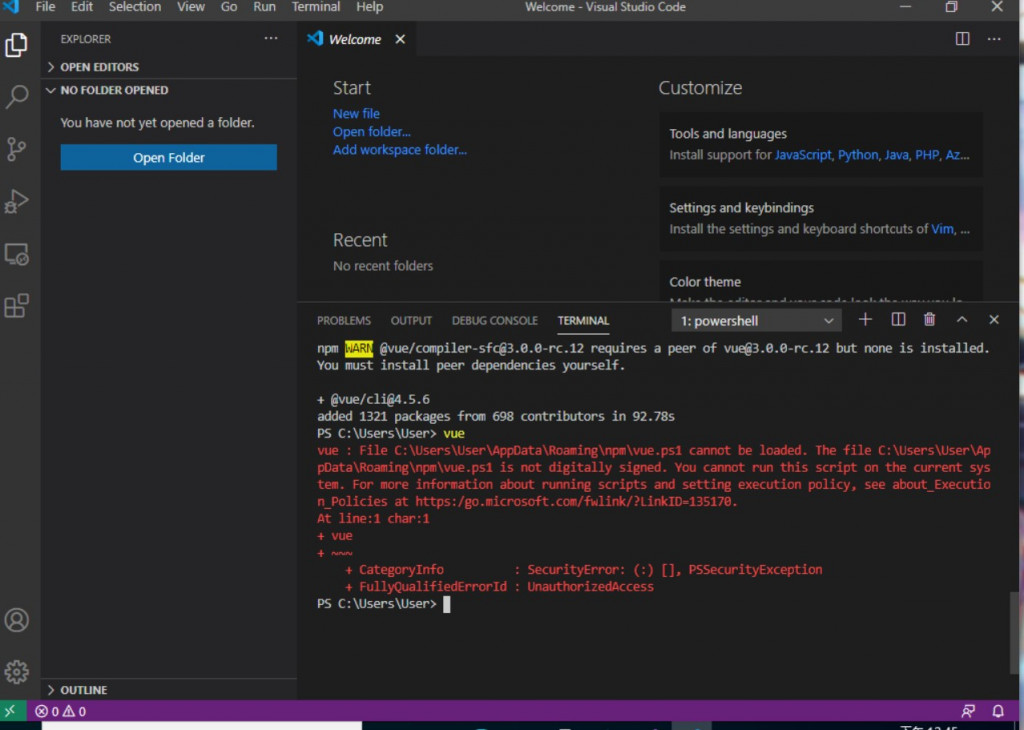Viewport: 1024px width, 730px height.
Task: Click the PHP language link
Action: 927,155
